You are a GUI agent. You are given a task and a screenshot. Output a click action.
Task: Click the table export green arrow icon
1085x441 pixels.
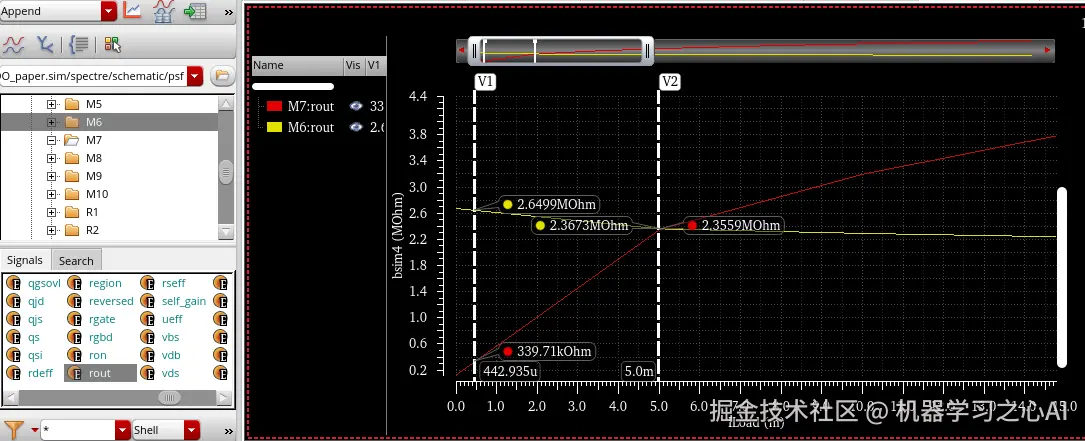pyautogui.click(x=195, y=11)
